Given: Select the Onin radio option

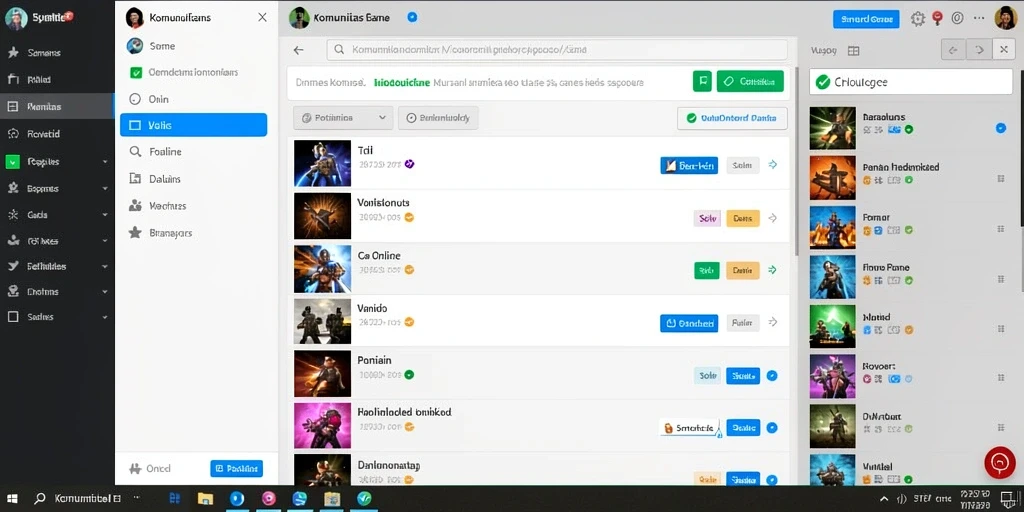Looking at the screenshot, I should point(135,99).
